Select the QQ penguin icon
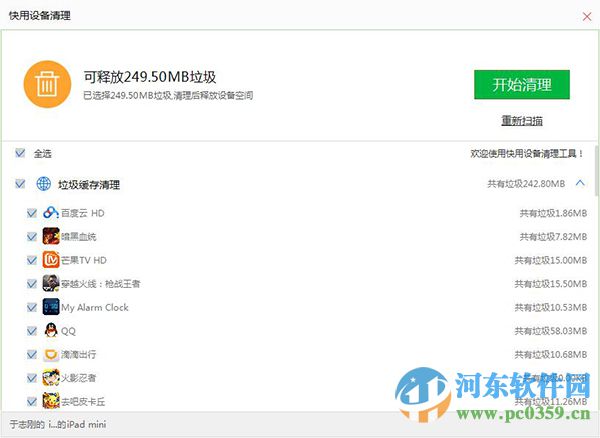This screenshot has height=438, width=600. point(51,331)
